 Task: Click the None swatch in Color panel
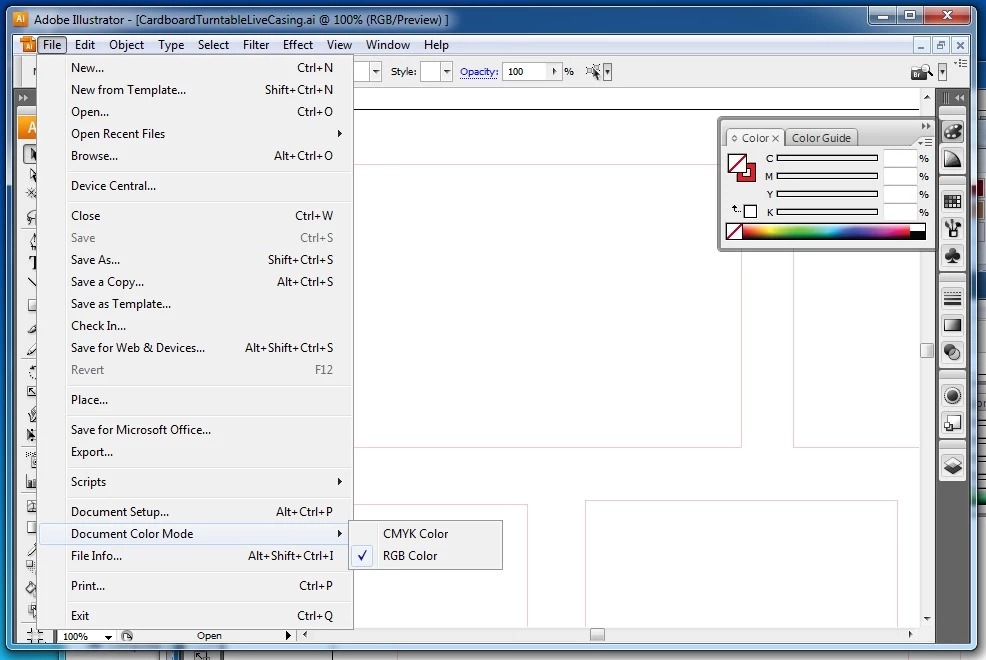pos(734,231)
